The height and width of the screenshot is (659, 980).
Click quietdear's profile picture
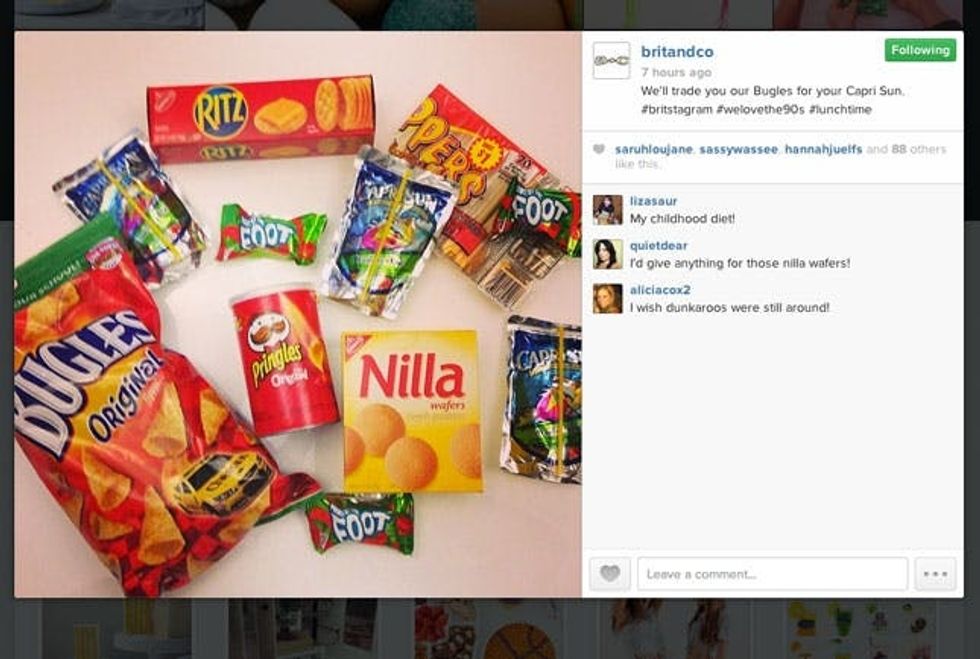pos(608,254)
